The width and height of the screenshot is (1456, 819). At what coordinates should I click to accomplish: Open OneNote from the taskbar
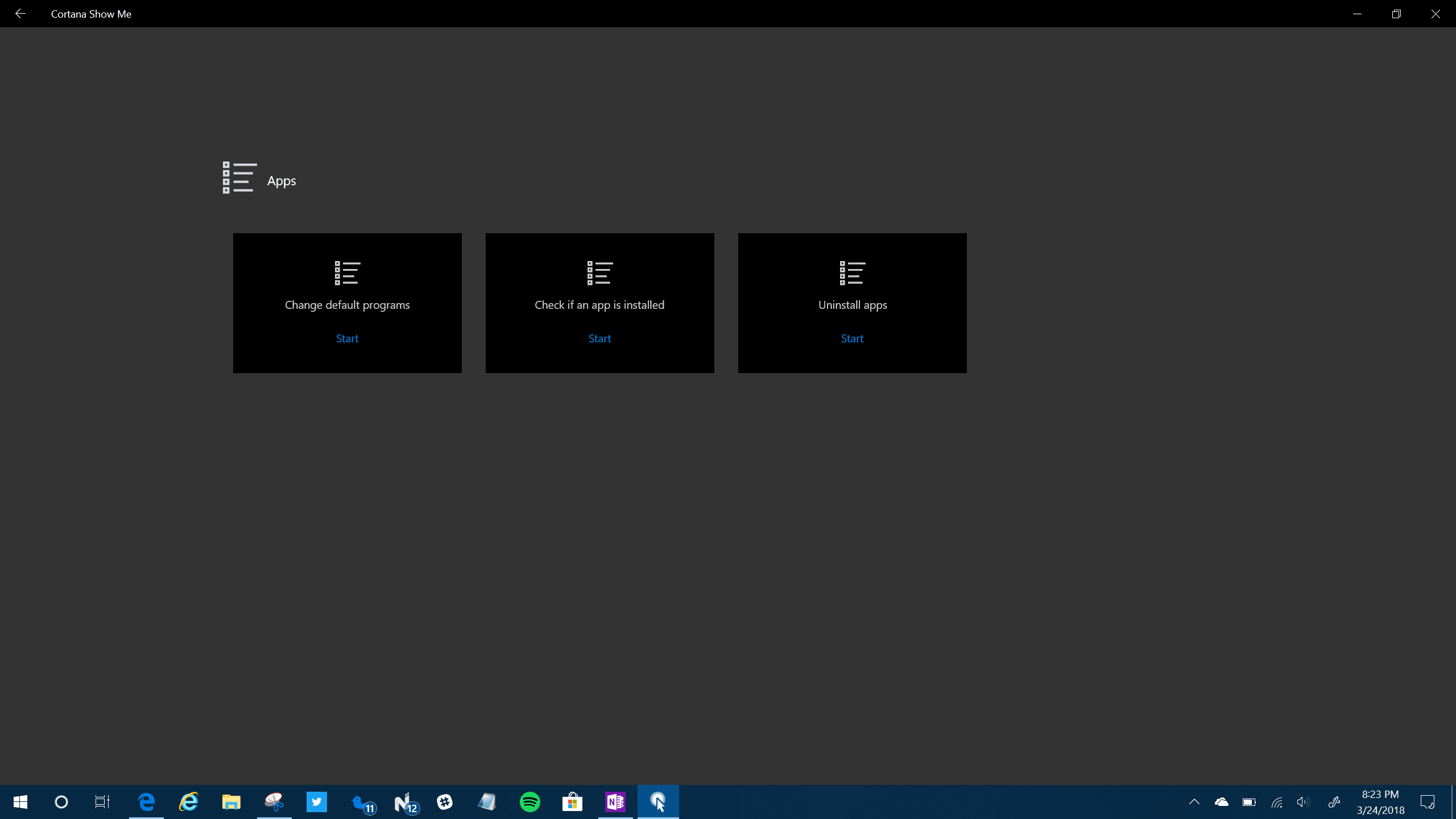[615, 802]
